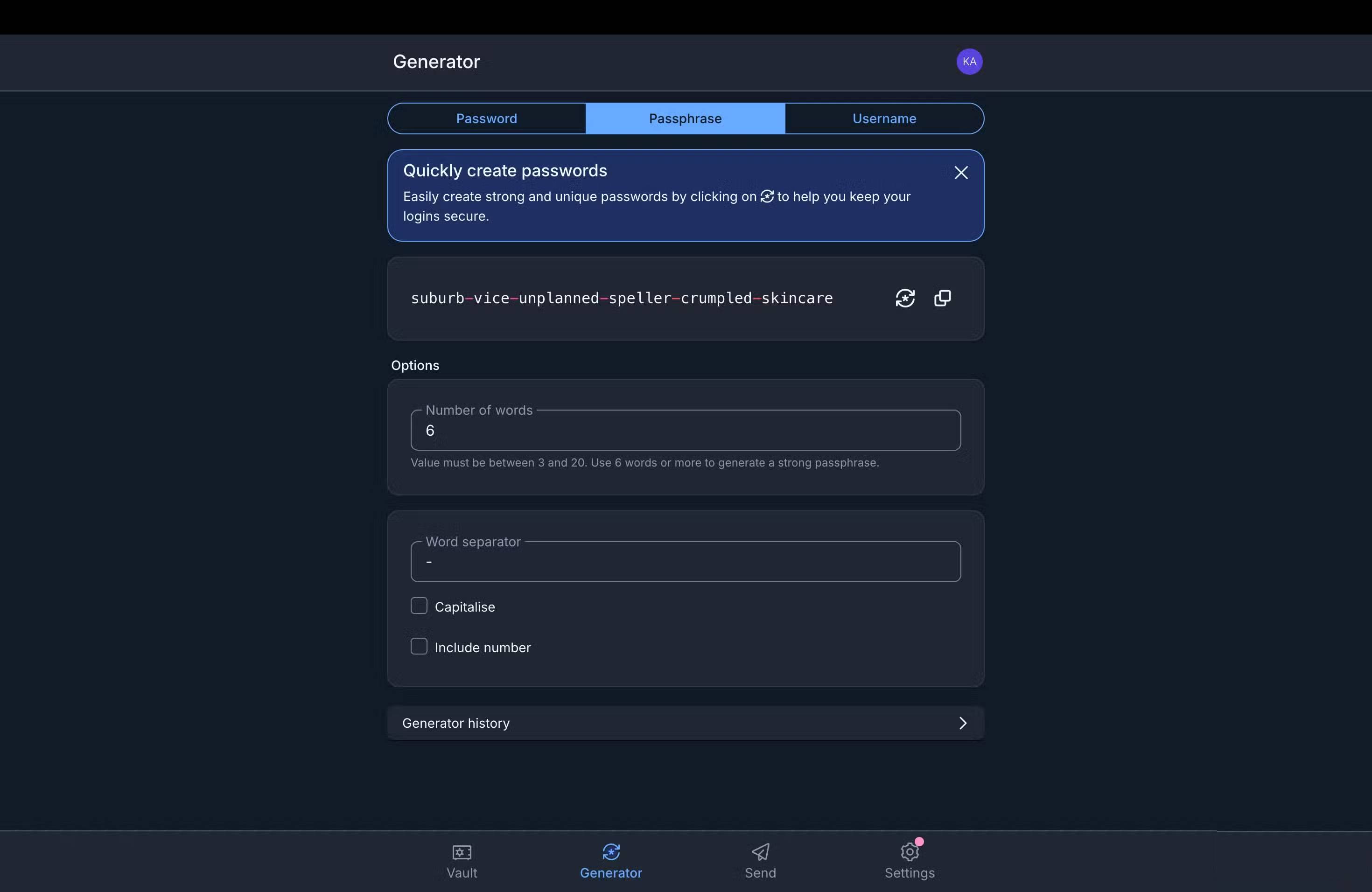Switch to the Username tab
This screenshot has height=892, width=1372.
[x=884, y=118]
